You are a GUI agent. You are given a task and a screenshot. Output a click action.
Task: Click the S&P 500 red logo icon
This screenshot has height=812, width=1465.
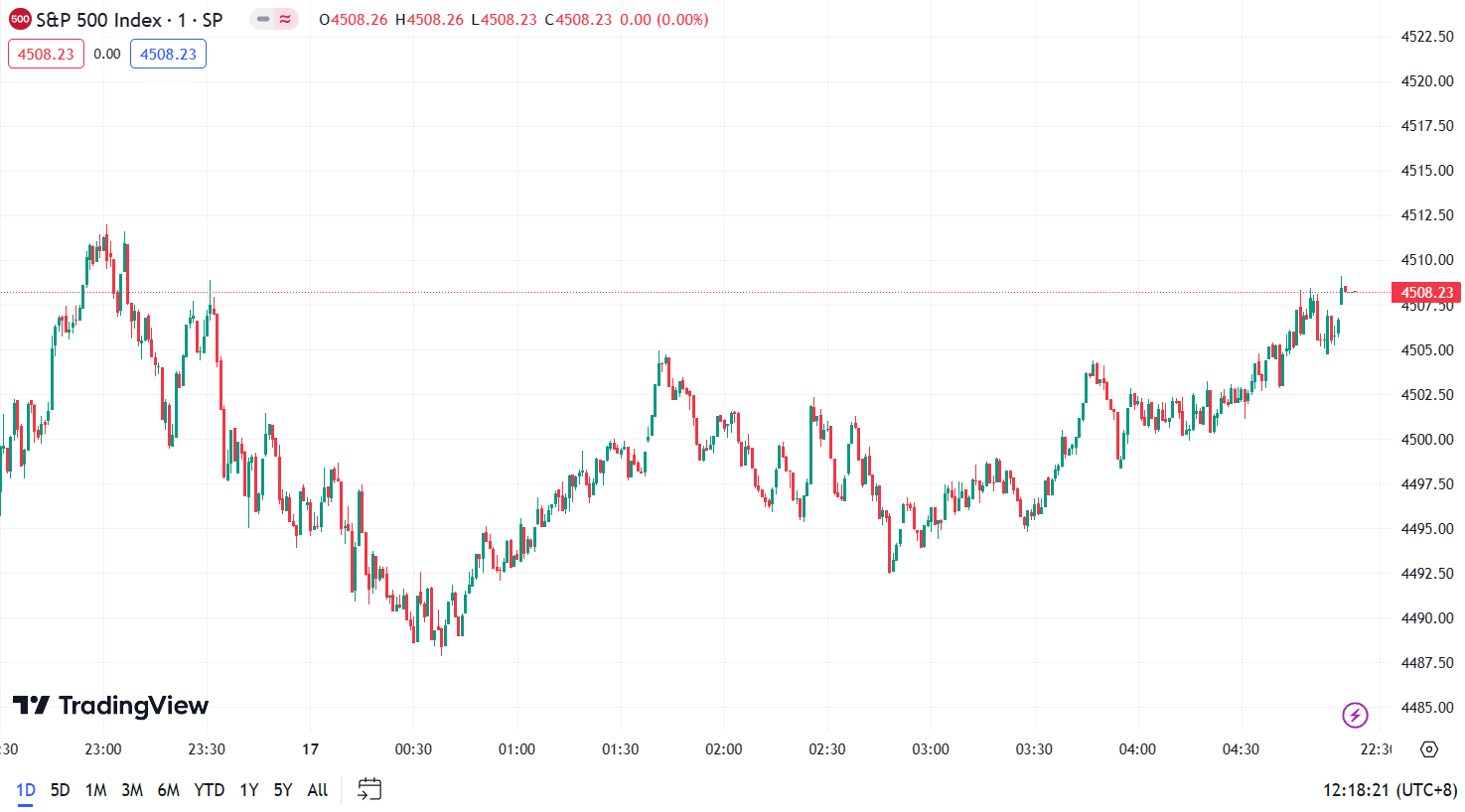[20, 19]
